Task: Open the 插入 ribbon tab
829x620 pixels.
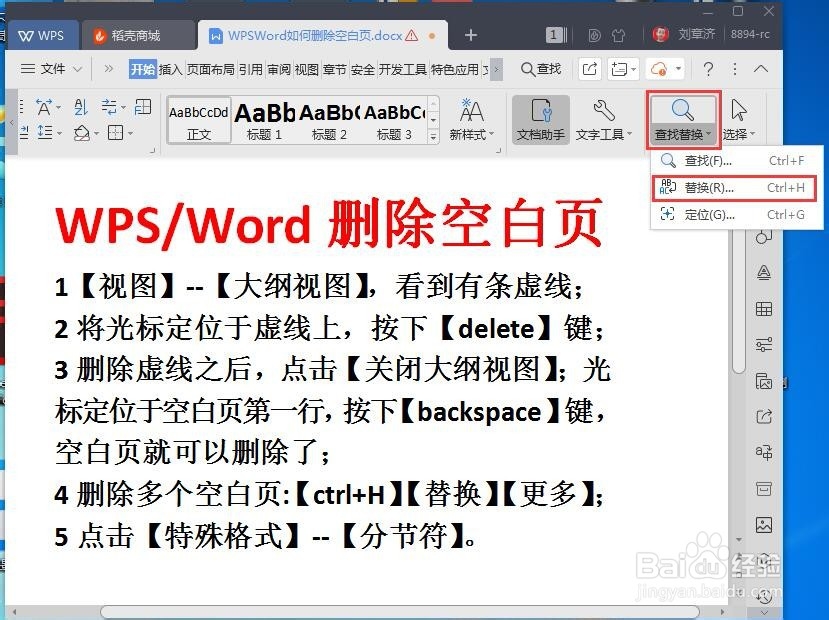Action: 170,69
